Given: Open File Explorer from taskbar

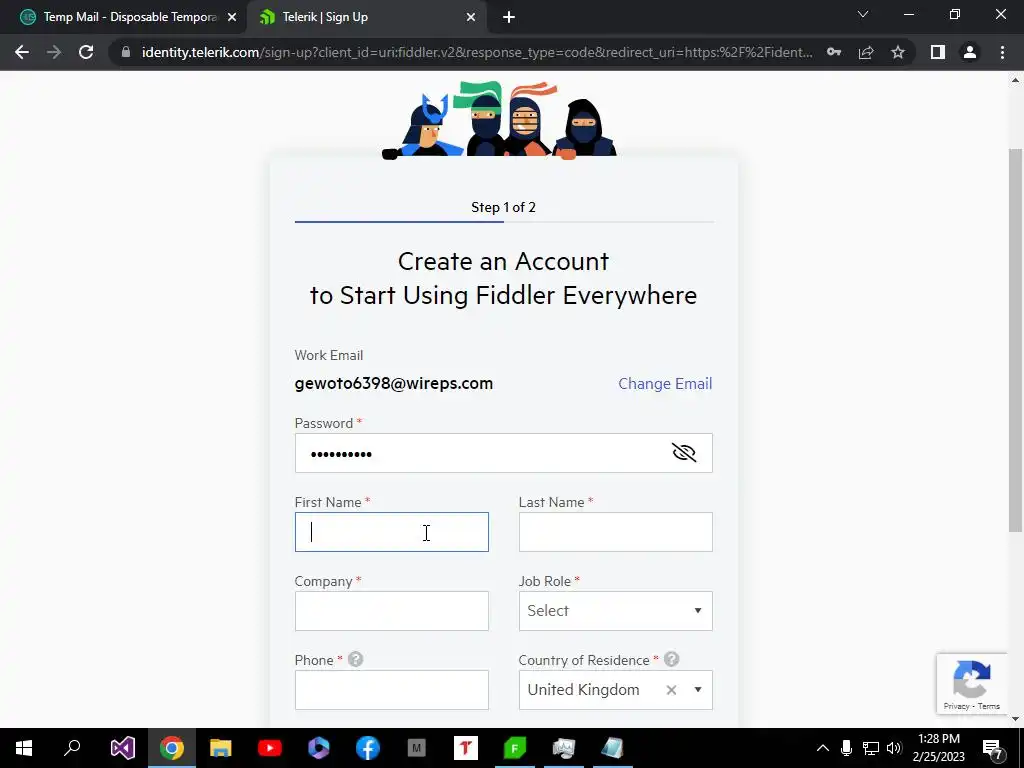Looking at the screenshot, I should [x=221, y=748].
